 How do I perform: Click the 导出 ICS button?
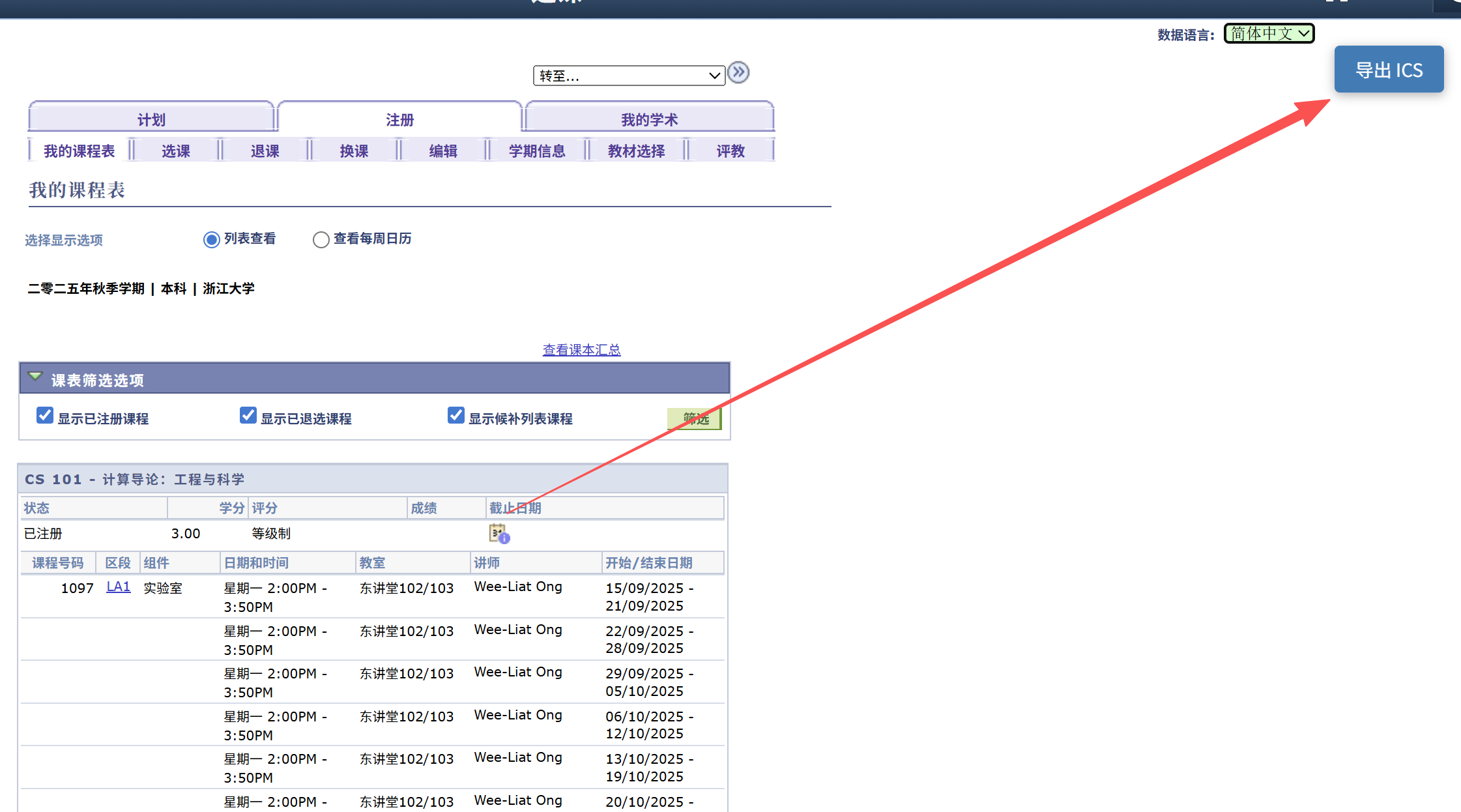tap(1389, 70)
